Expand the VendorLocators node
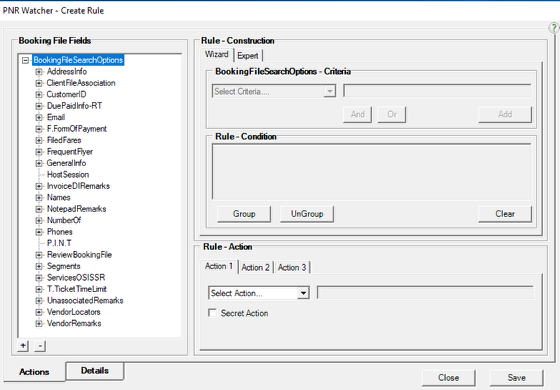560x390 pixels. tap(39, 312)
